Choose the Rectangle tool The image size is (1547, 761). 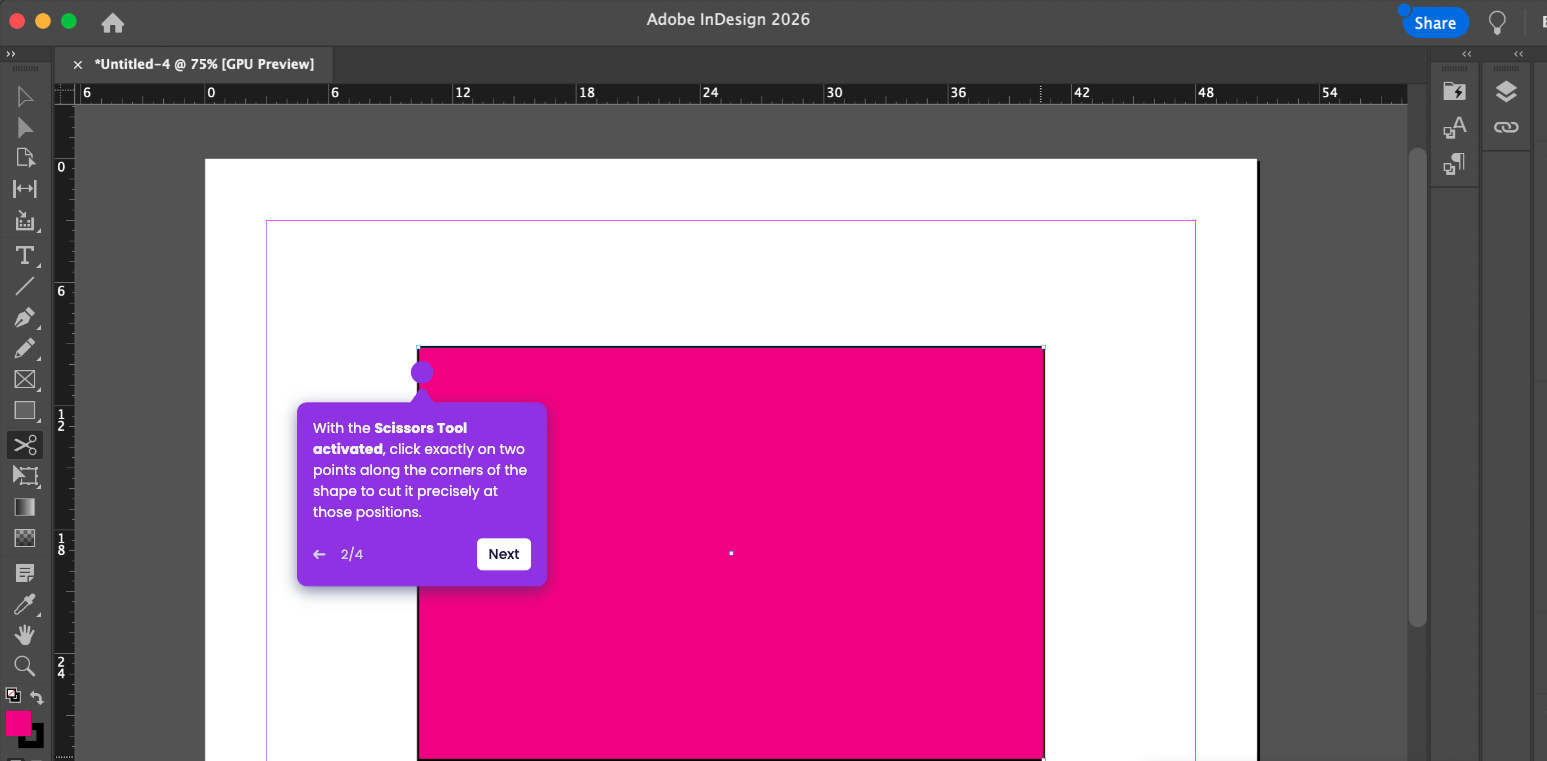click(x=25, y=411)
